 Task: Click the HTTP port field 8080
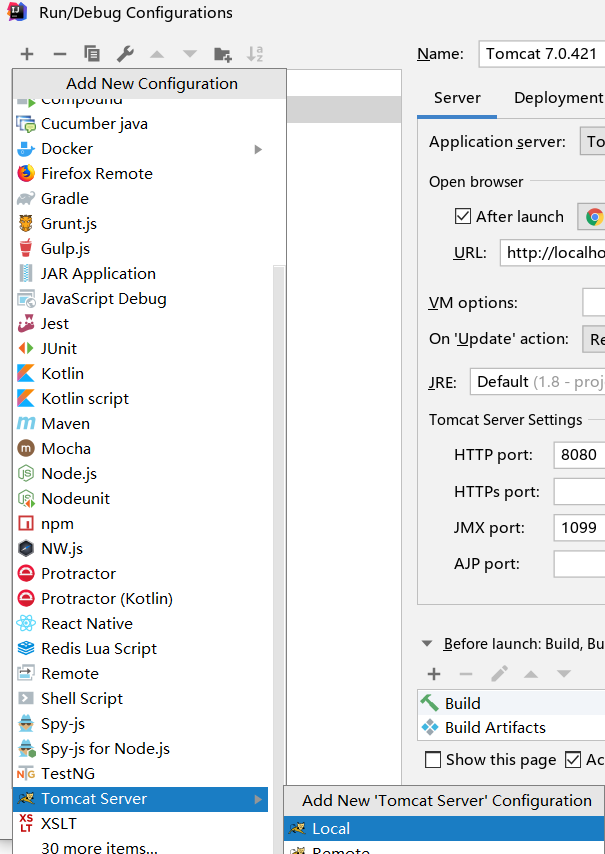pos(579,455)
